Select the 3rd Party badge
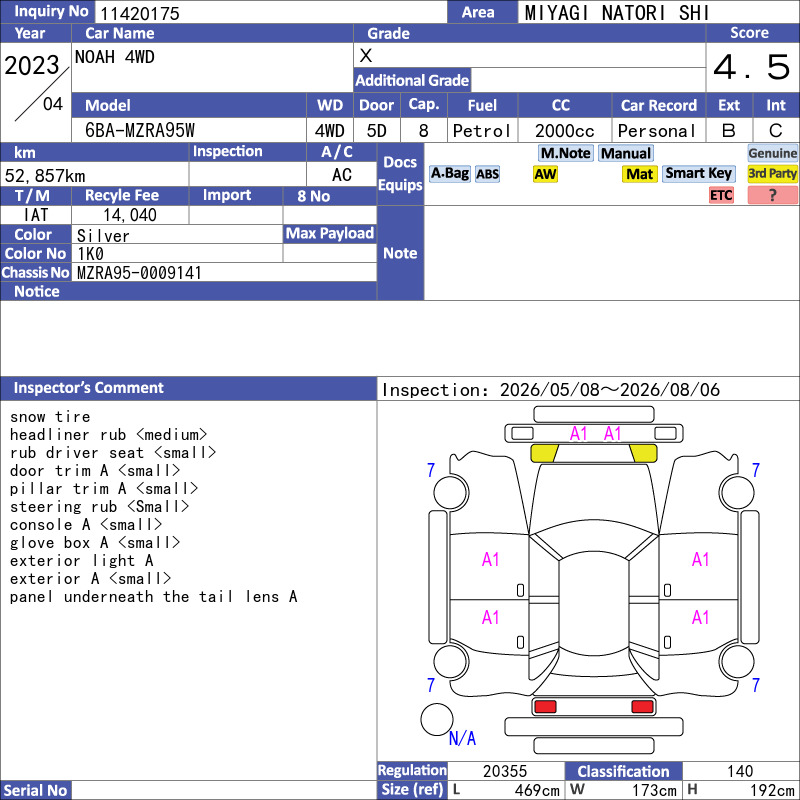This screenshot has height=800, width=800. pyautogui.click(x=772, y=174)
